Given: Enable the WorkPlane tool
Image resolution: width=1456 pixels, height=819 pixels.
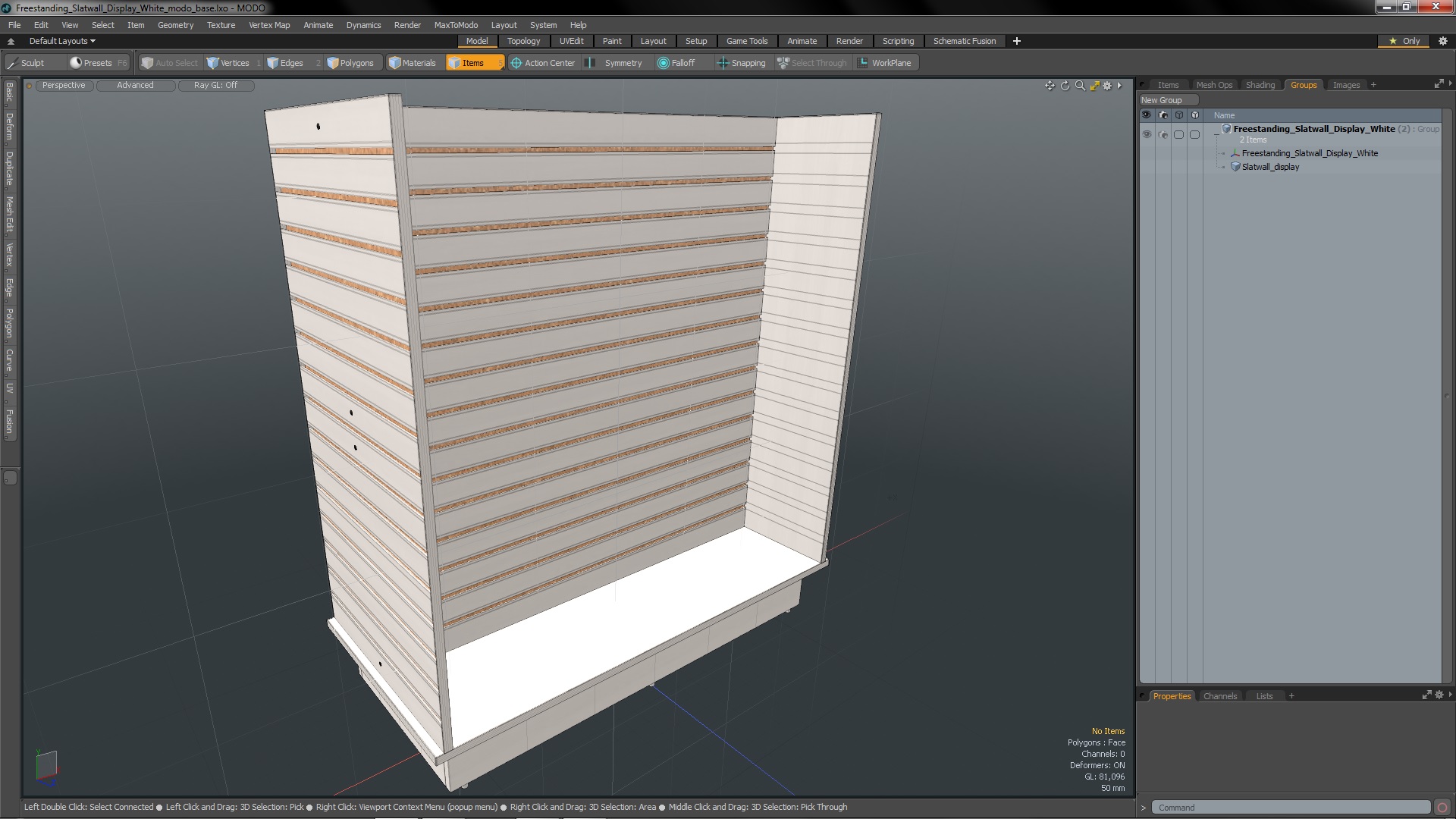Looking at the screenshot, I should tap(884, 63).
